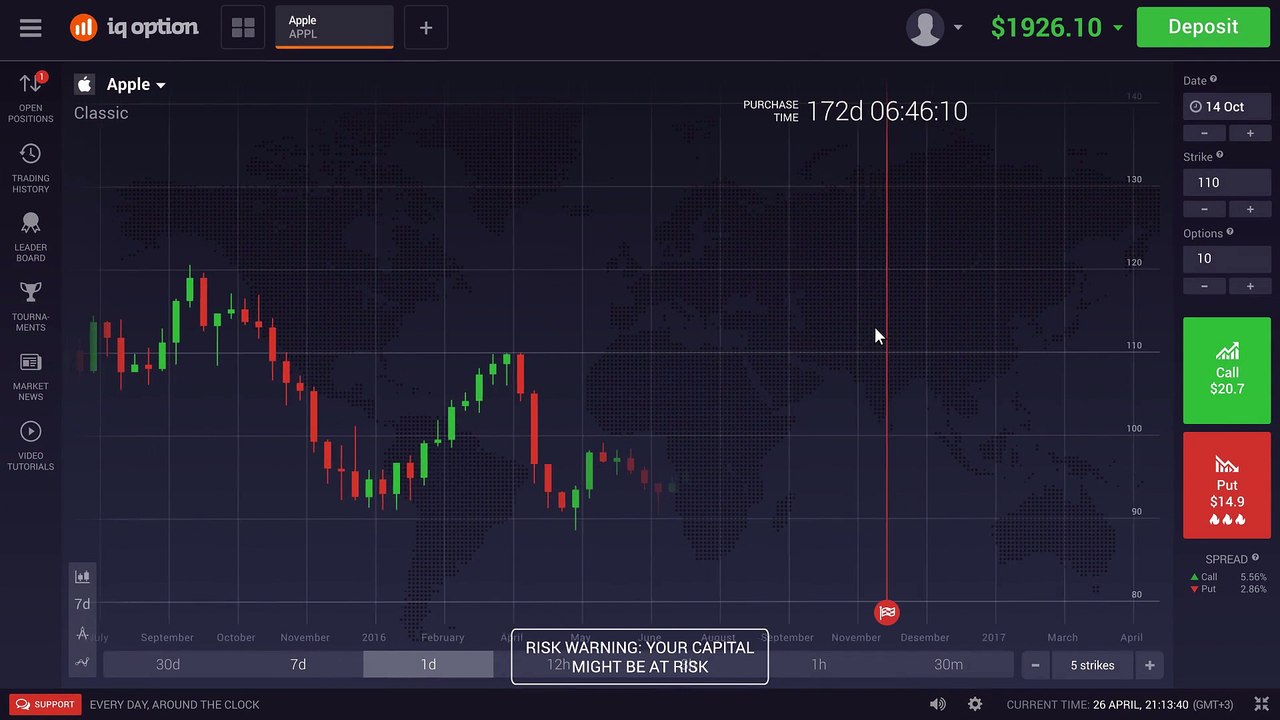Click the green Deposit button
The height and width of the screenshot is (720, 1280).
1203,27
